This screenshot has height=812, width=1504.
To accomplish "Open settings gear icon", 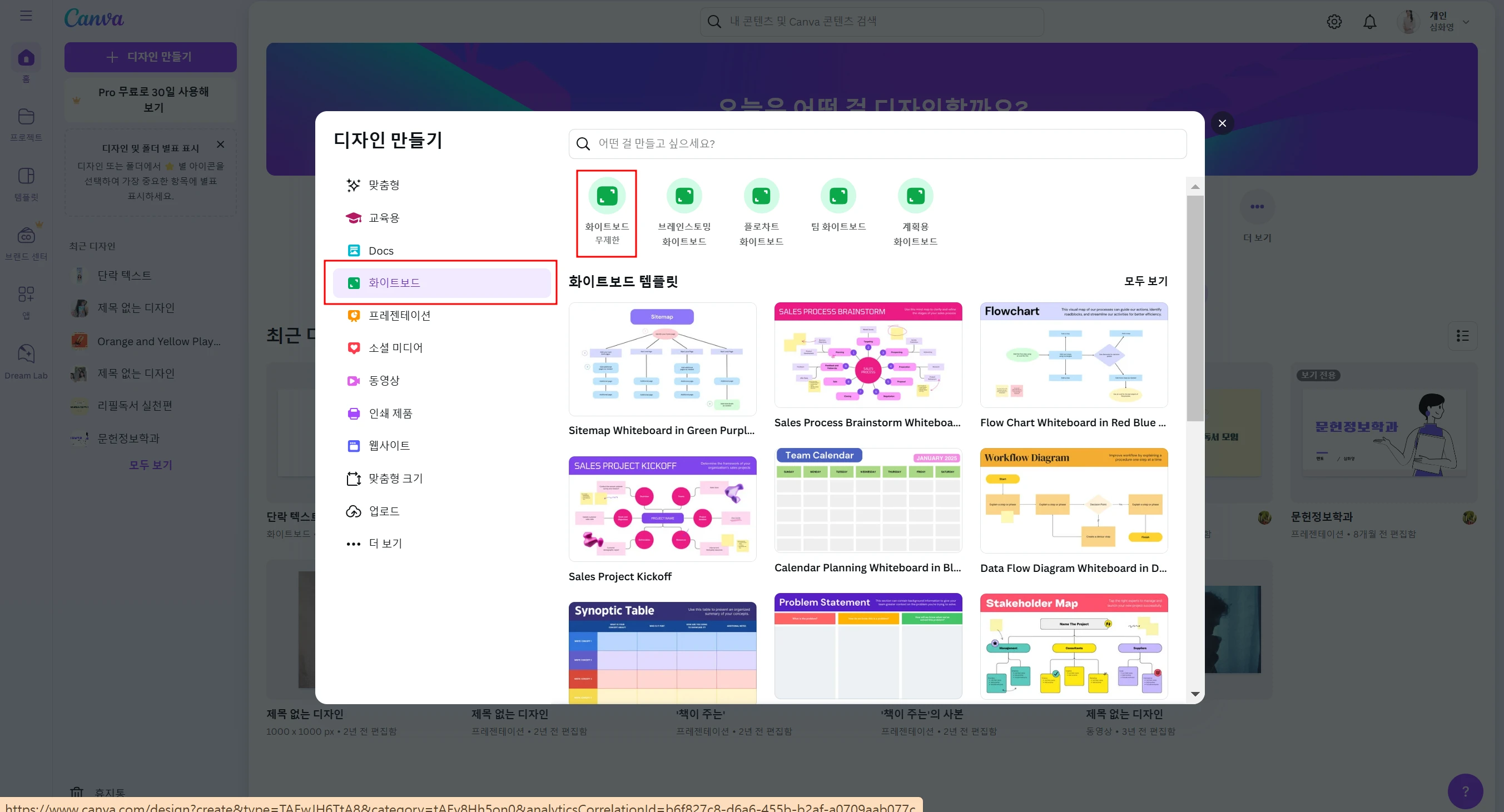I will (1334, 22).
